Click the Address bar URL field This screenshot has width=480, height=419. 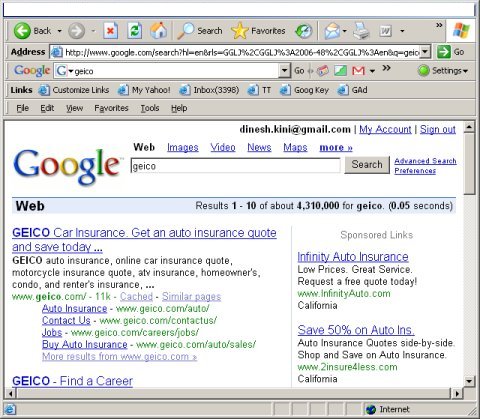pos(241,52)
